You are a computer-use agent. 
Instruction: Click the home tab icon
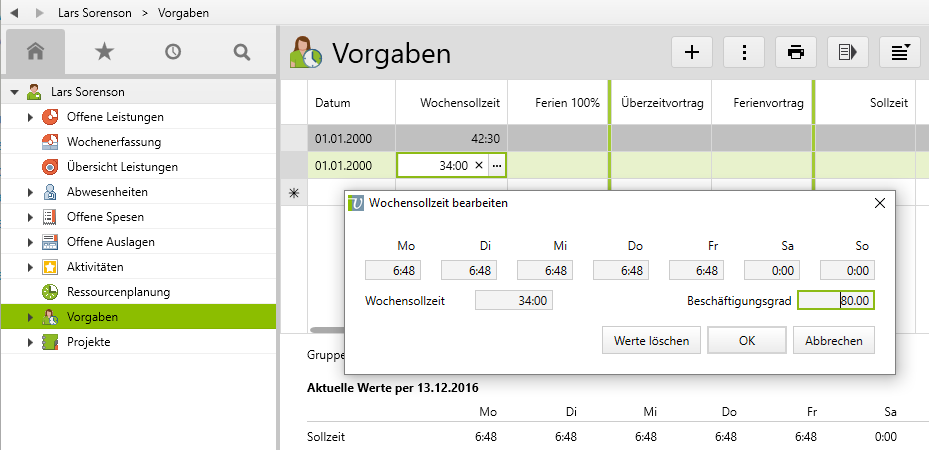coord(36,51)
